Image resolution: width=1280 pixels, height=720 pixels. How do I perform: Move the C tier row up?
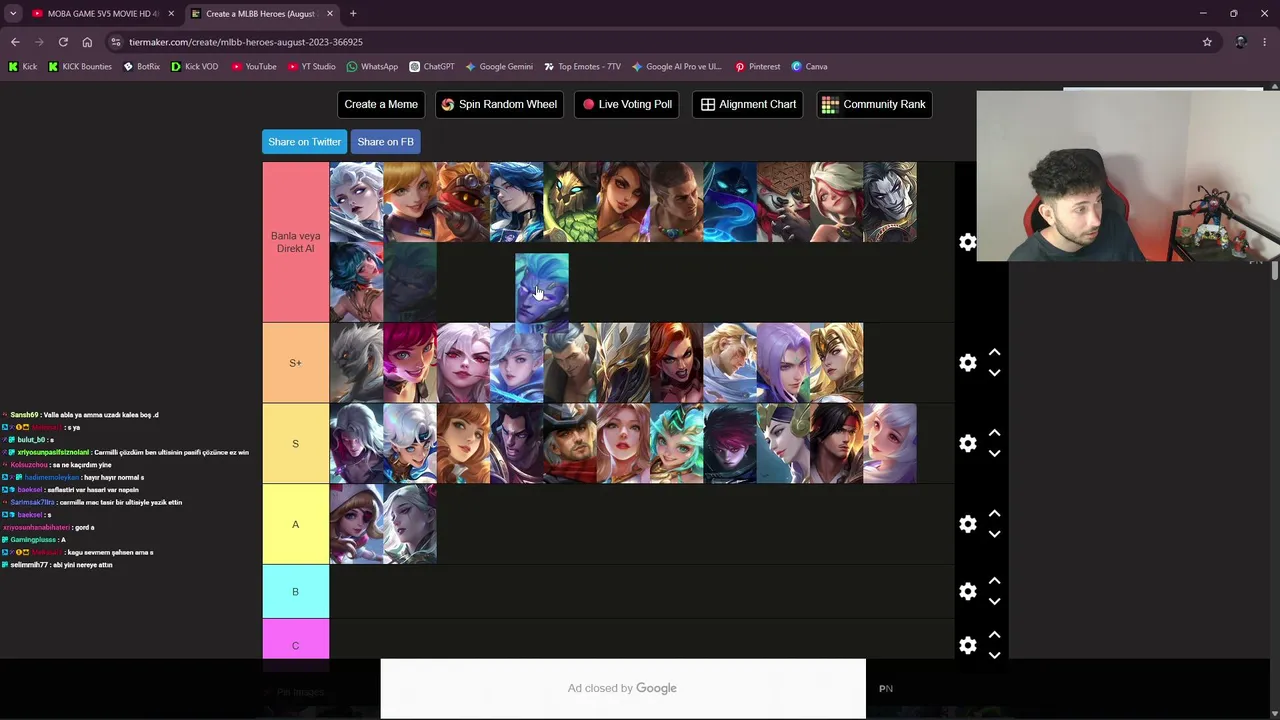[x=994, y=635]
